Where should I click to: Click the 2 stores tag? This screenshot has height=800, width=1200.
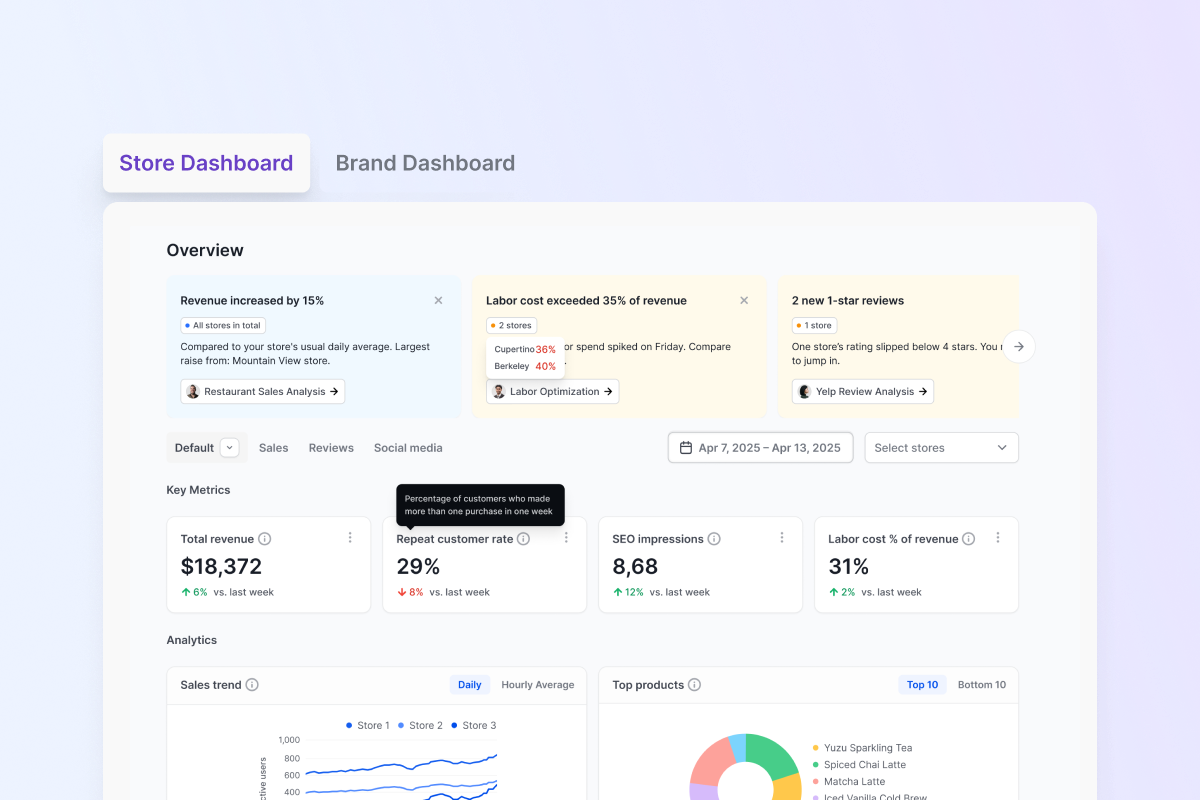click(x=512, y=325)
